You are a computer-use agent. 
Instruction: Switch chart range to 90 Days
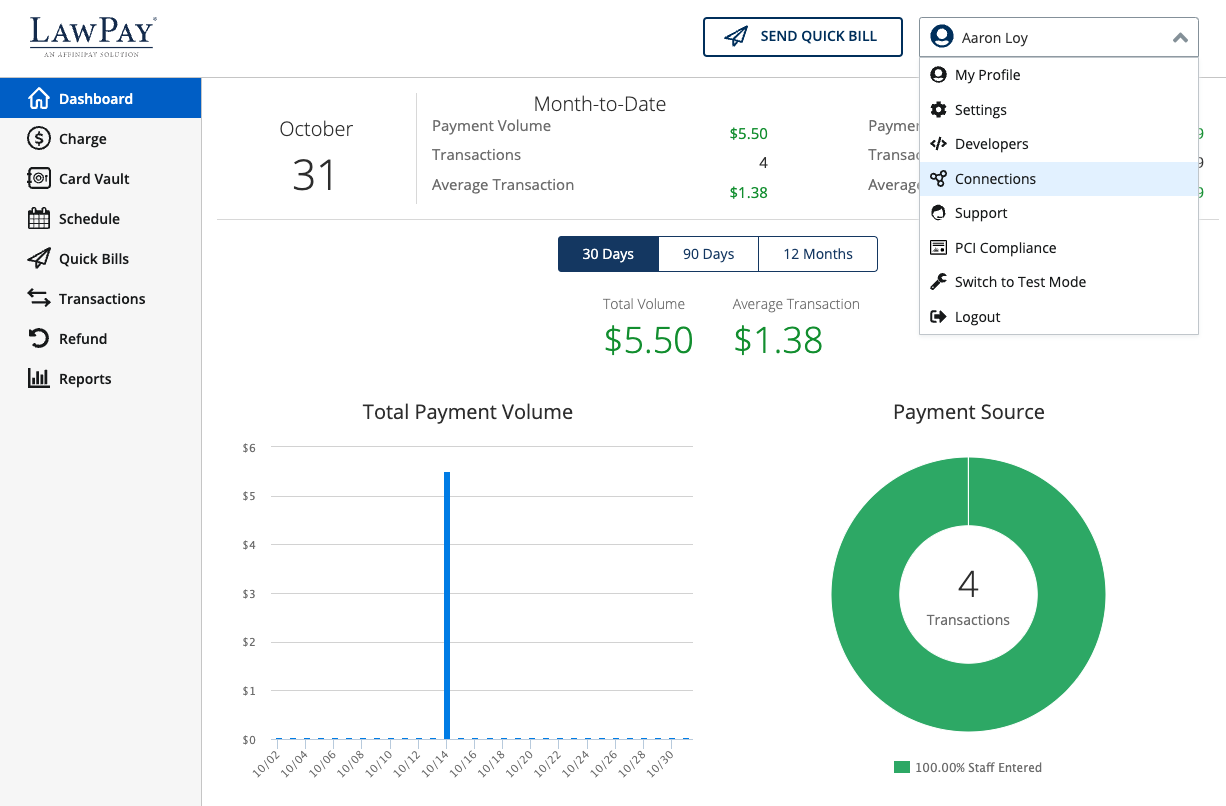(x=708, y=254)
